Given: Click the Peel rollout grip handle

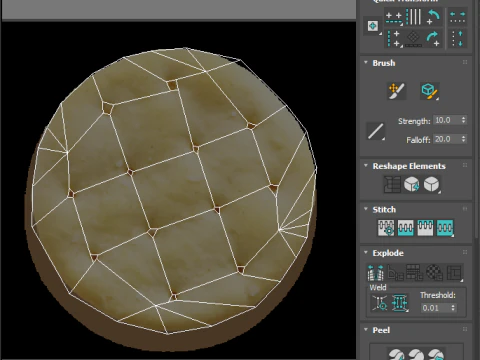Looking at the screenshot, I should (x=465, y=329).
